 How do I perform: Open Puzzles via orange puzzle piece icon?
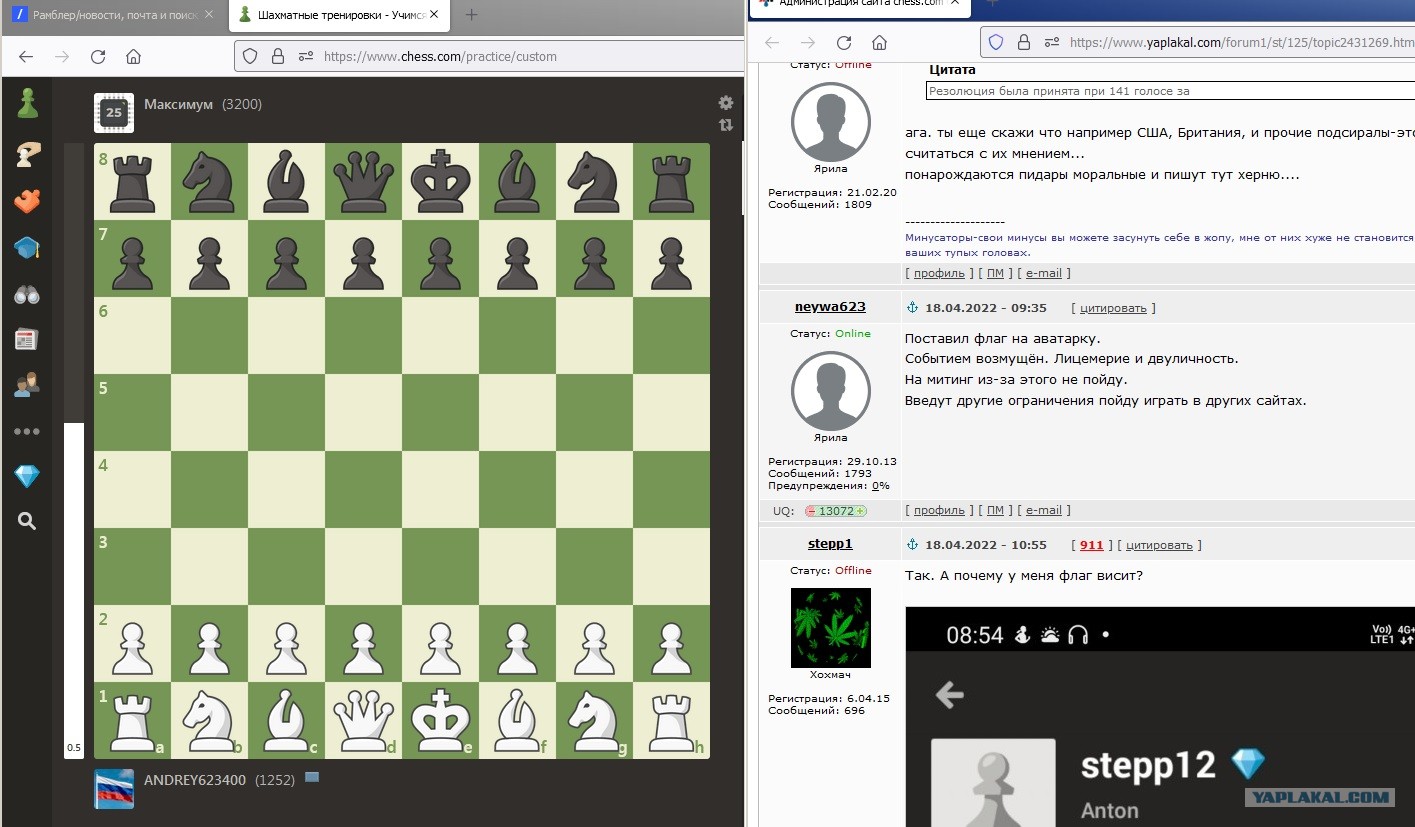coord(27,201)
